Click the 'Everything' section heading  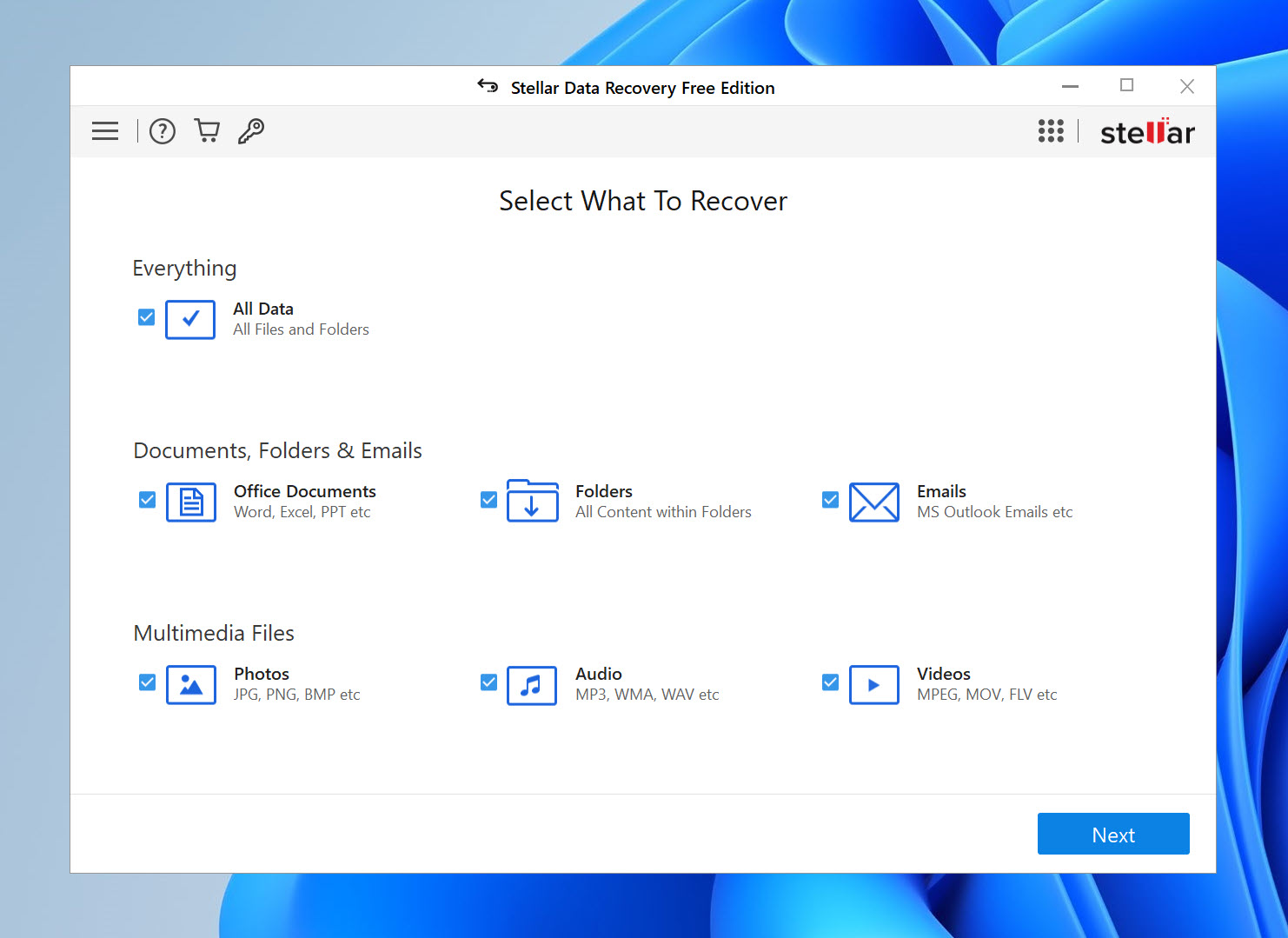[x=184, y=269]
